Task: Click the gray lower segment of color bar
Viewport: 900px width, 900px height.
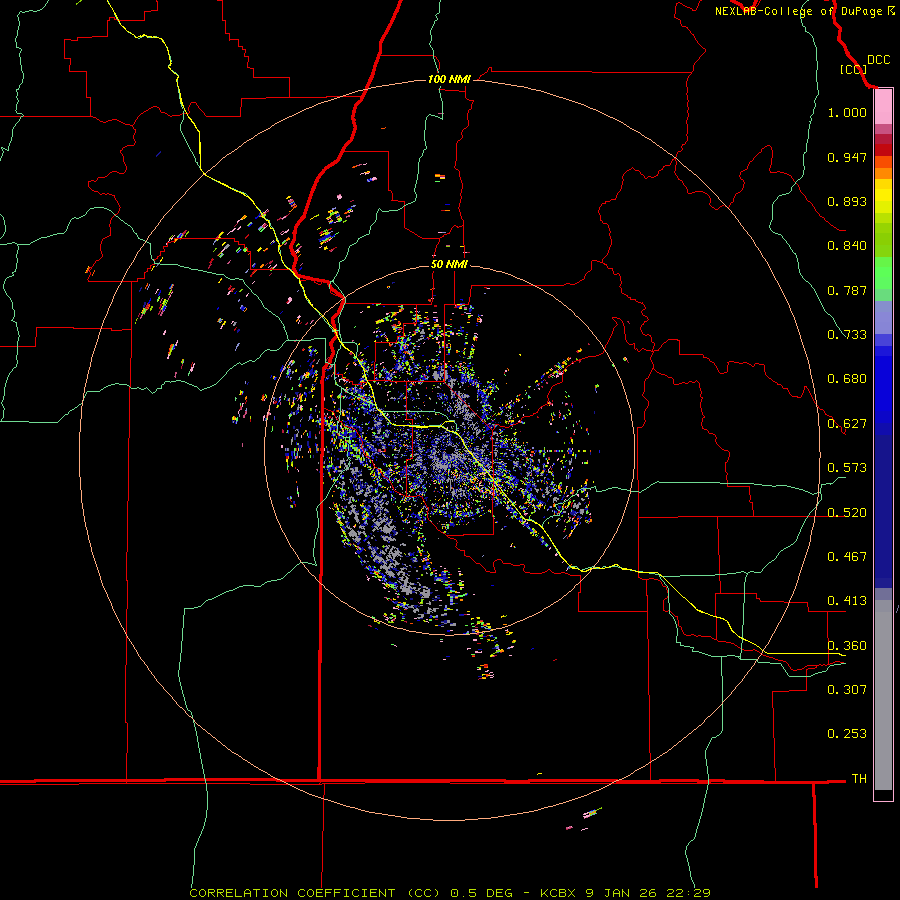Action: pyautogui.click(x=883, y=695)
